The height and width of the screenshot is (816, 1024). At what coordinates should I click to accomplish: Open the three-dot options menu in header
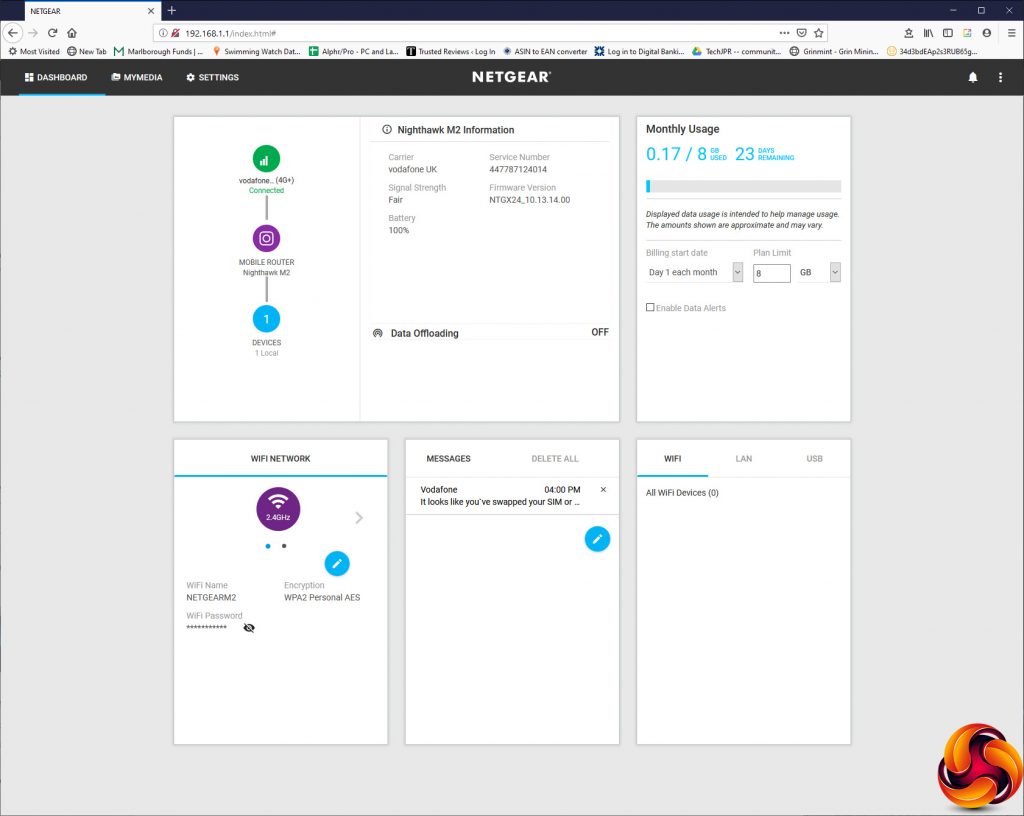1000,77
